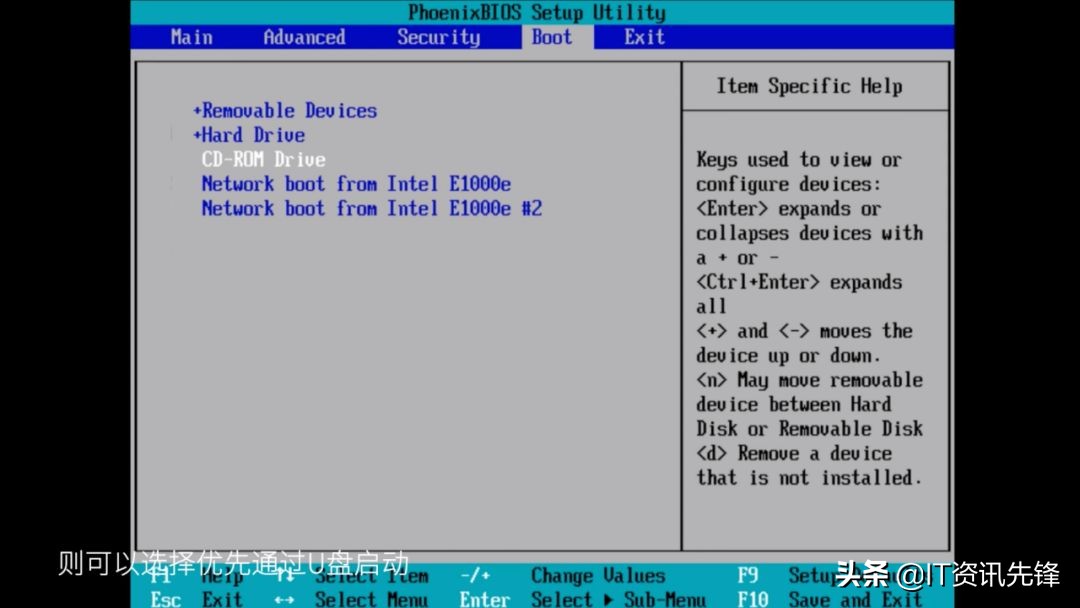The image size is (1080, 608).
Task: Go to the Exit tab
Action: click(x=645, y=37)
